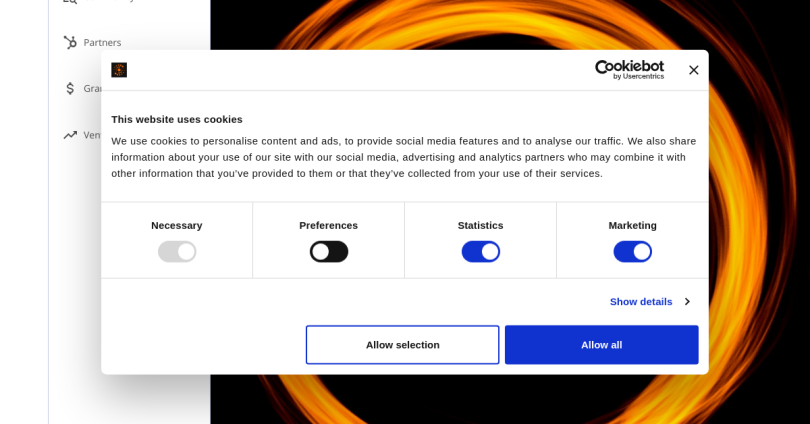Click the site logo in cookie dialog
810x424 pixels.
tap(119, 70)
